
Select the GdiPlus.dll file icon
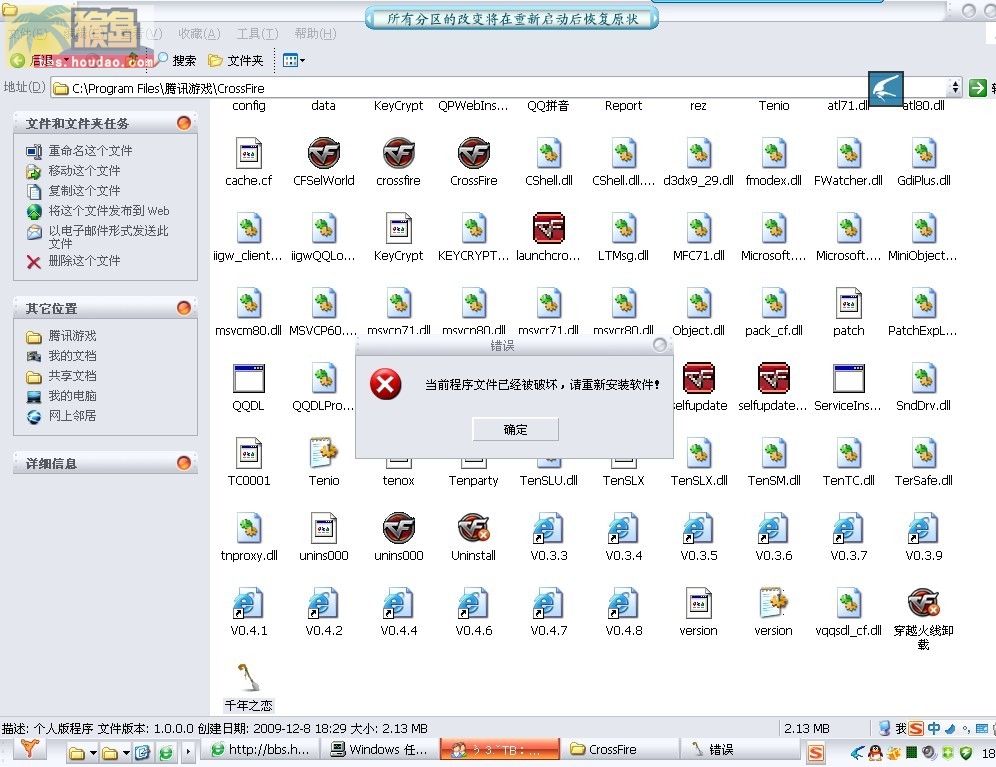[924, 153]
